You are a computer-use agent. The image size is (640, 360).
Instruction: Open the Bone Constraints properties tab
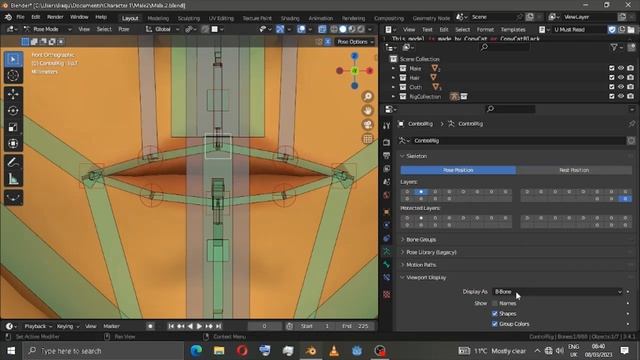[387, 278]
